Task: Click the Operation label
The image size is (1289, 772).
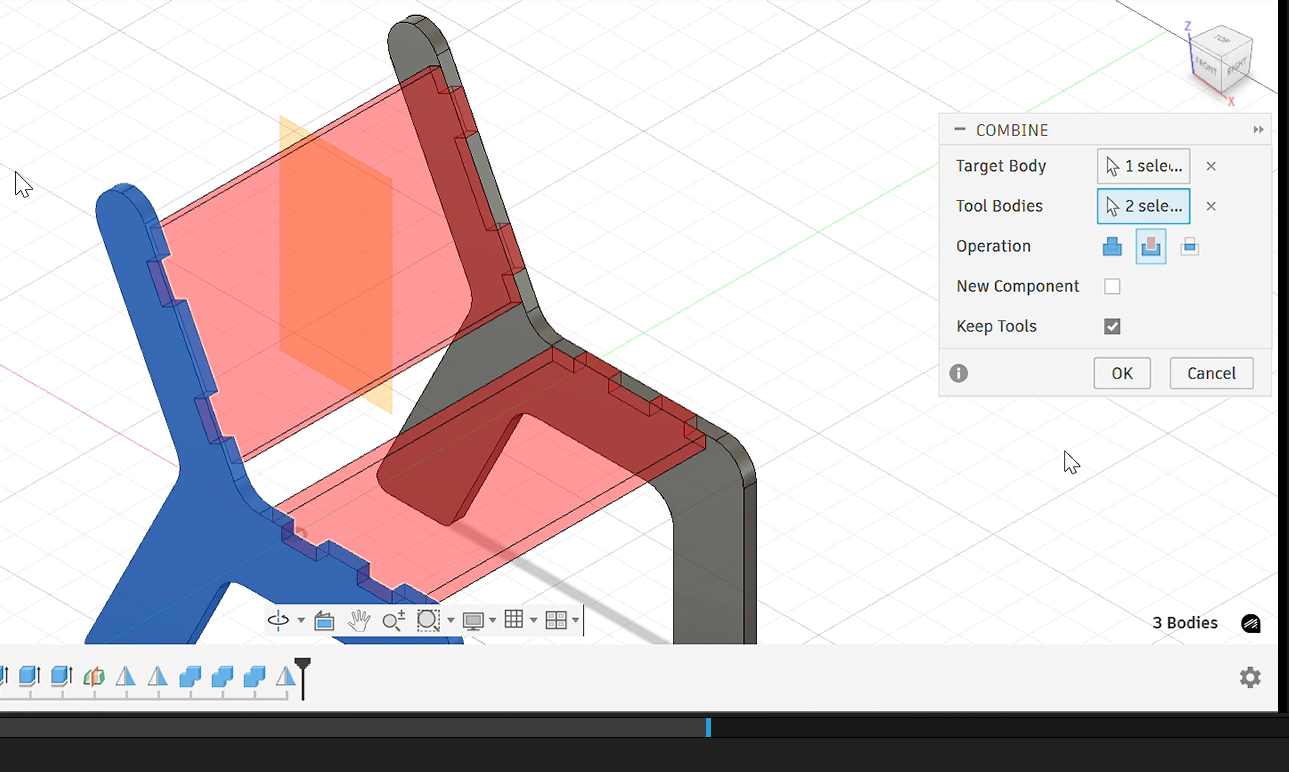Action: [x=993, y=246]
